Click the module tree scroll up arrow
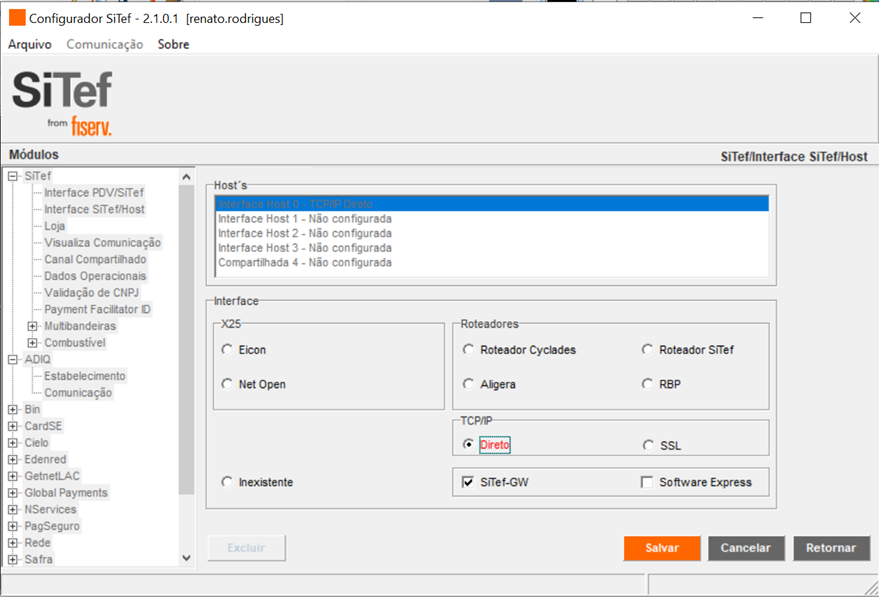879x597 pixels. tap(187, 177)
